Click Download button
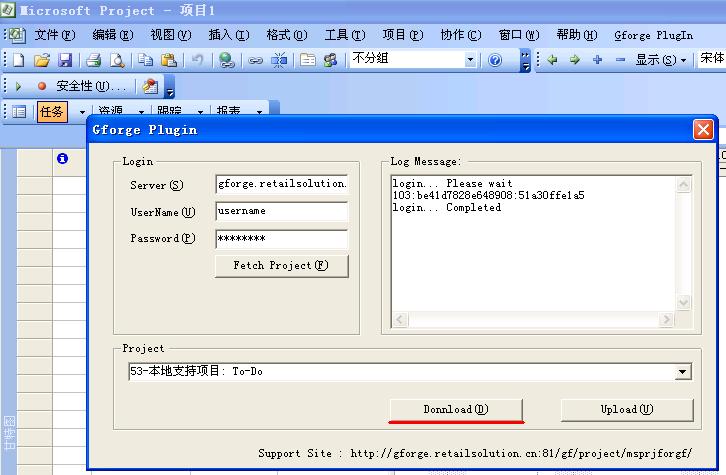This screenshot has width=726, height=475. pyautogui.click(x=456, y=409)
